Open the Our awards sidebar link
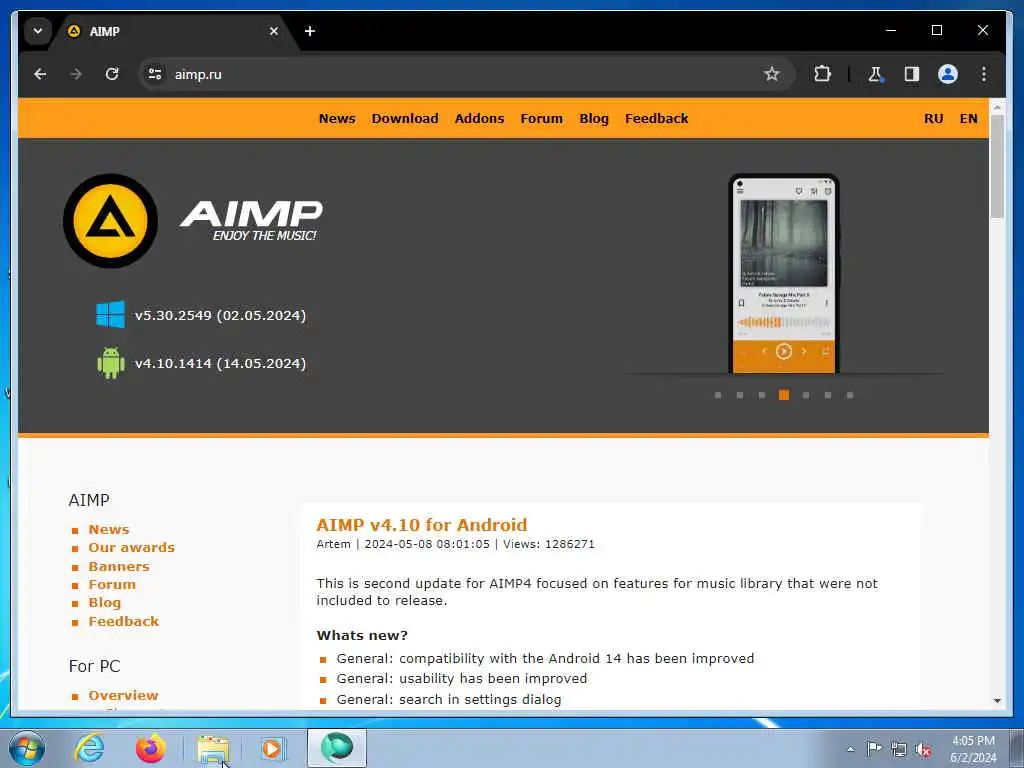The image size is (1024, 768). tap(131, 548)
